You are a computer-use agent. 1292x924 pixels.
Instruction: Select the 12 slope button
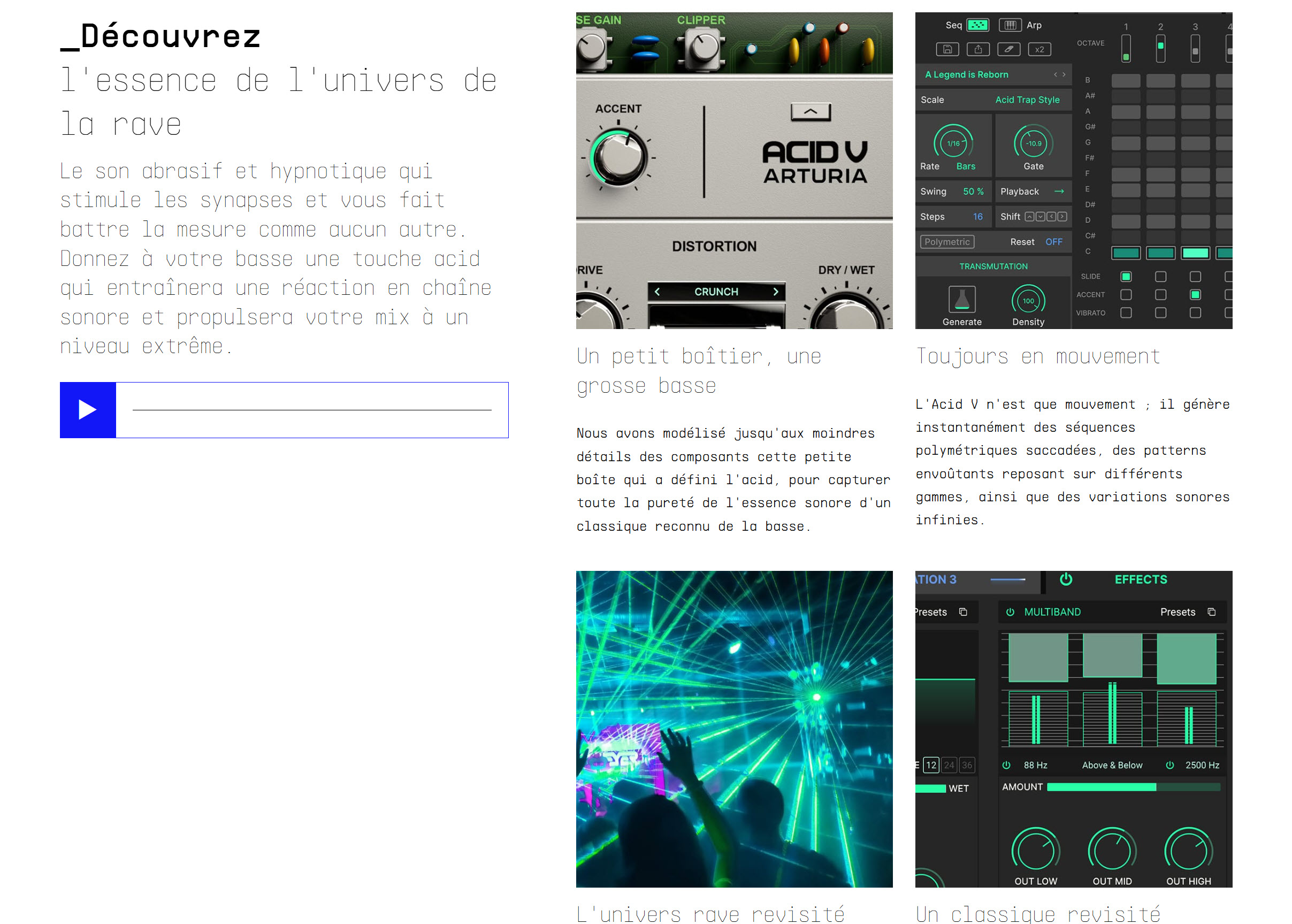point(931,765)
